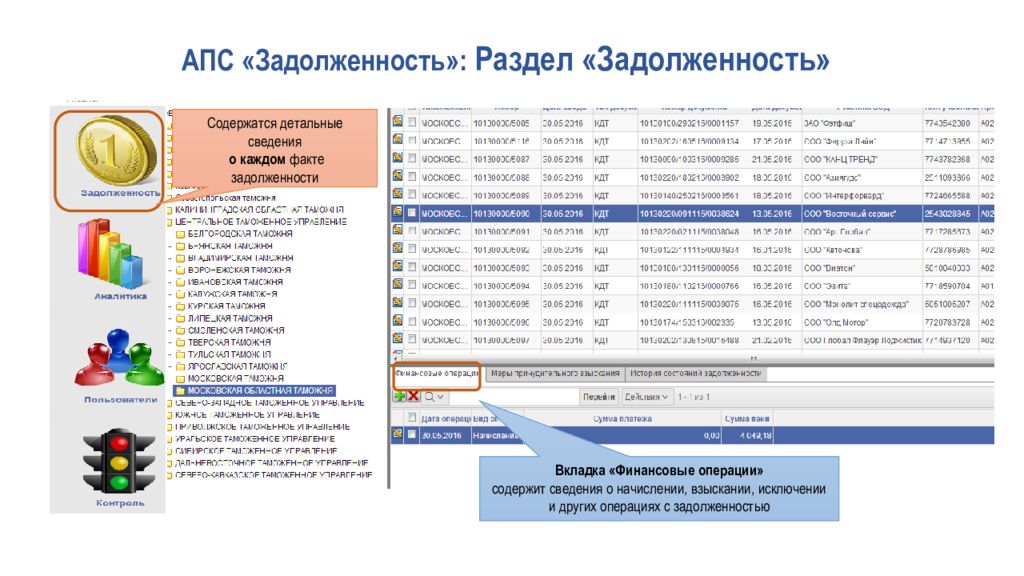Tick the checkbox in the Олд Мотор row

coord(412,321)
